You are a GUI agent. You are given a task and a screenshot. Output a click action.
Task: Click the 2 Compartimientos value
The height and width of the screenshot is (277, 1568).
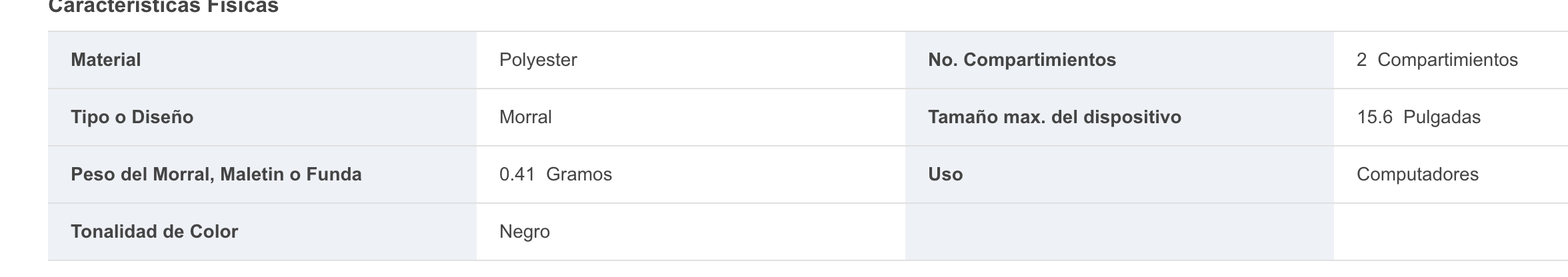(1437, 60)
